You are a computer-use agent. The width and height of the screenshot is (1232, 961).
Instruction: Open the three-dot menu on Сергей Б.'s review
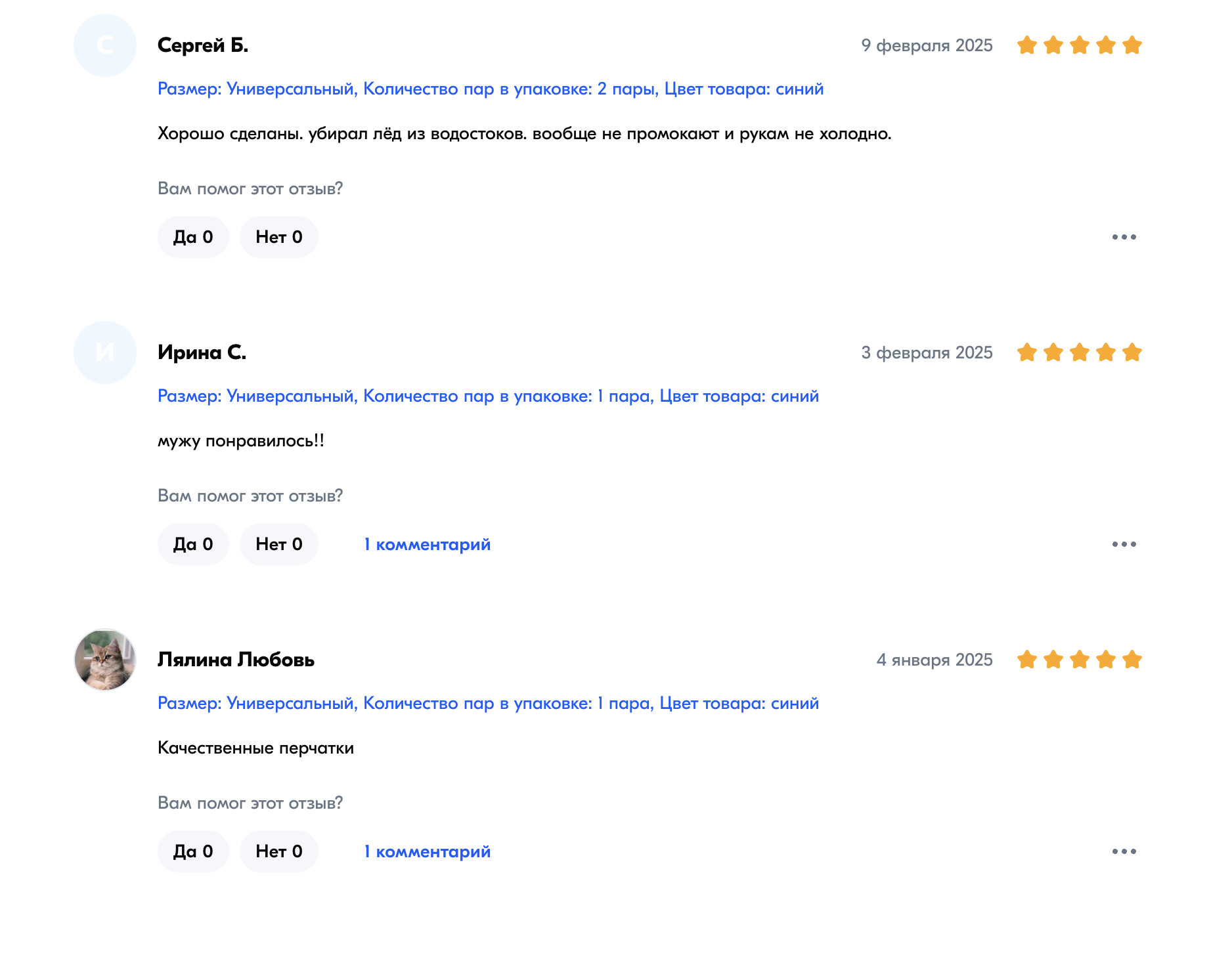point(1124,237)
